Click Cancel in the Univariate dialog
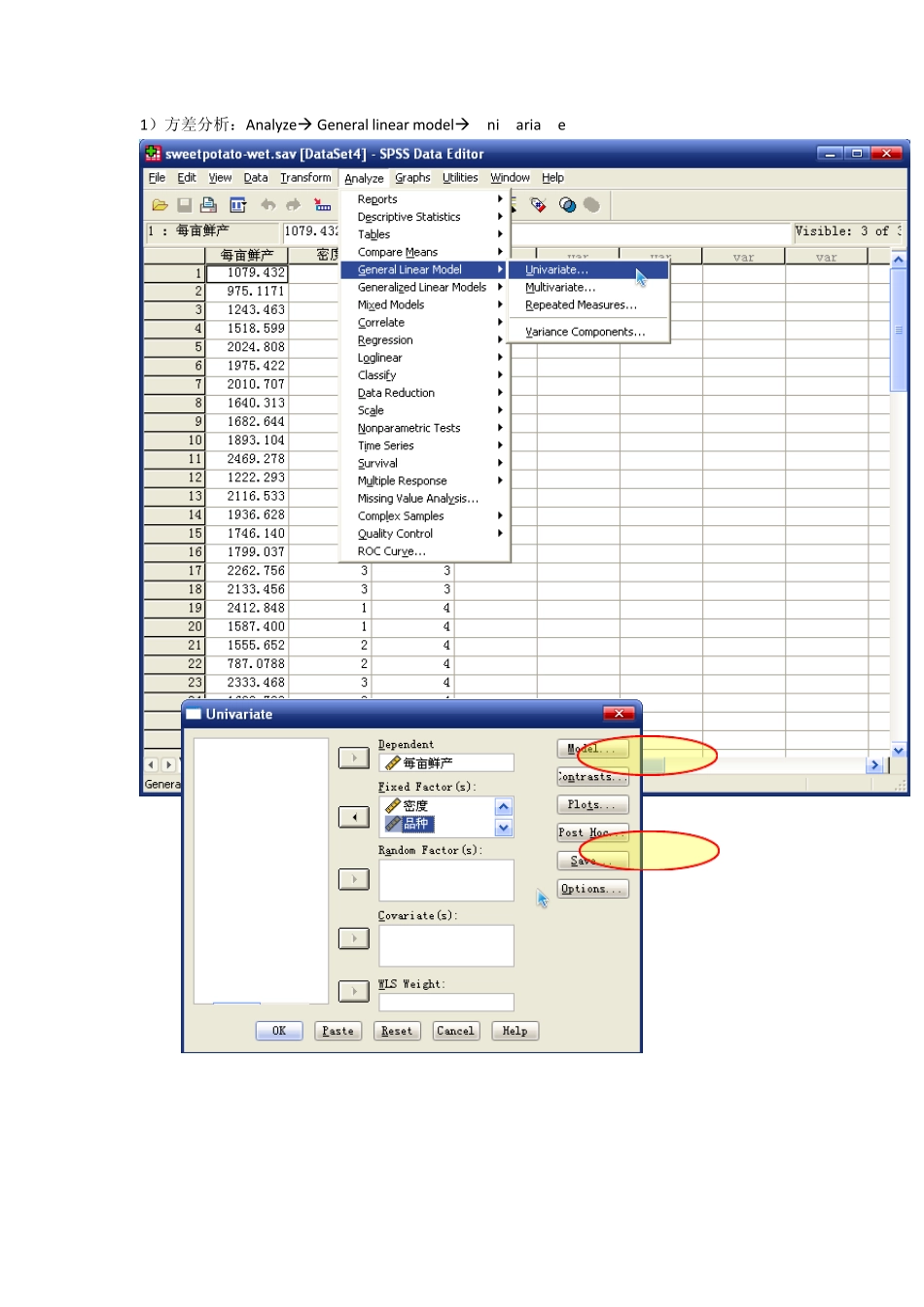924x1307 pixels. (x=455, y=1031)
